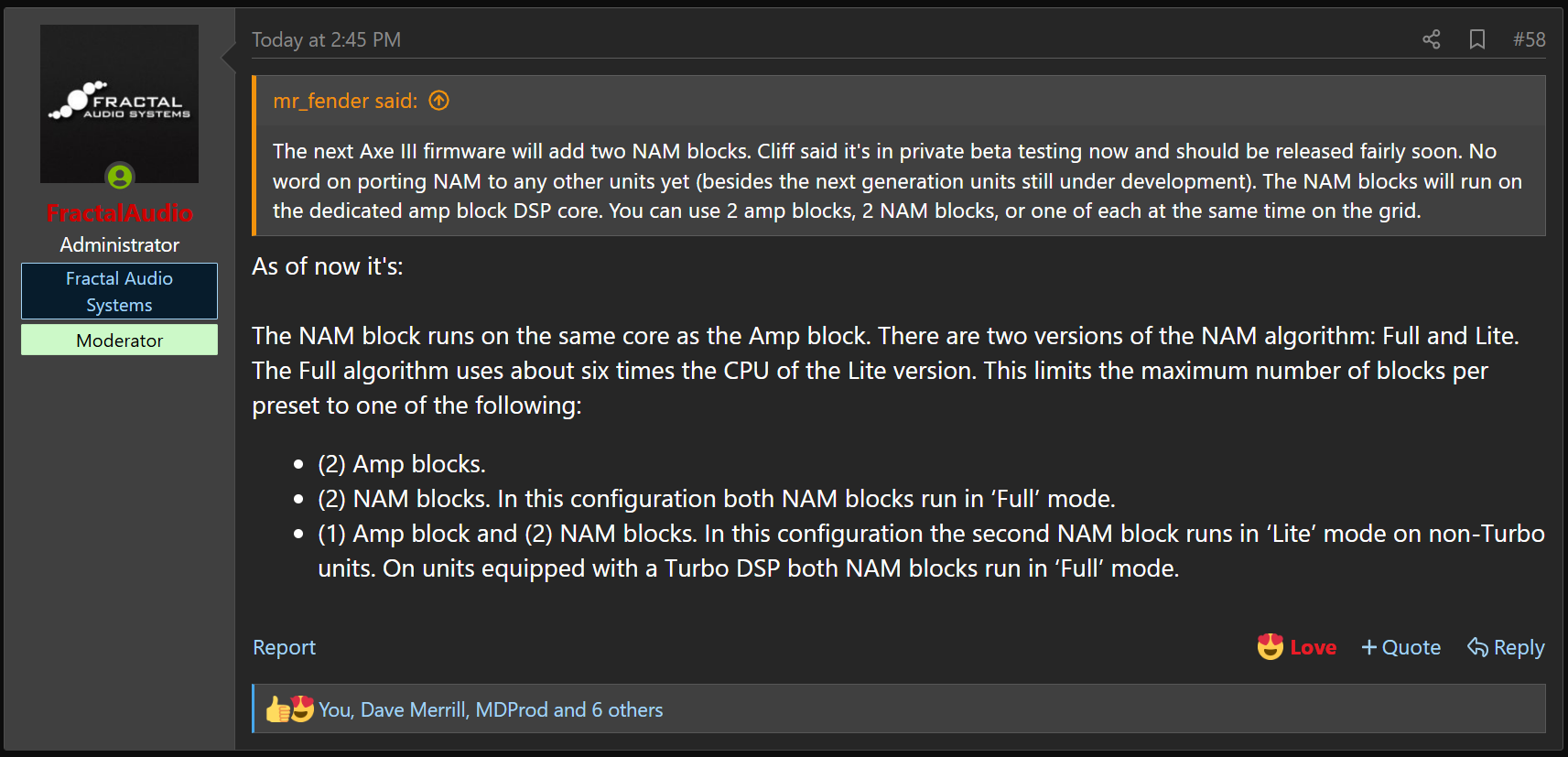
Task: Open the FractalAudio username profile
Action: (119, 213)
